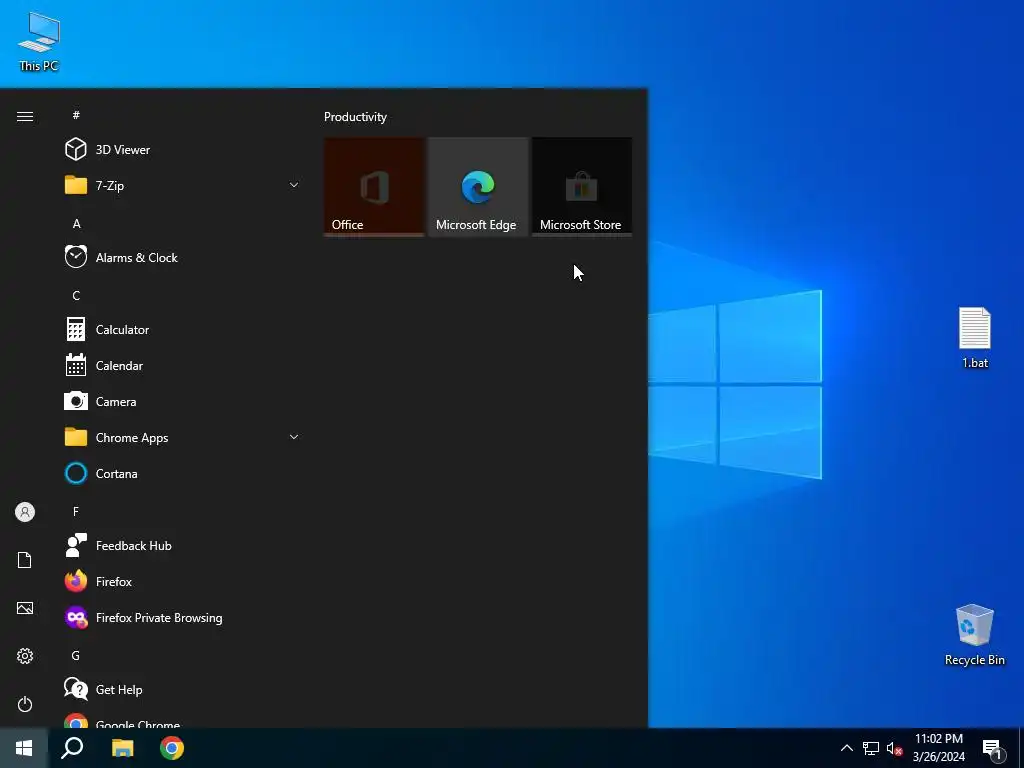Open the Get Help app
This screenshot has width=1024, height=768.
click(x=184, y=690)
